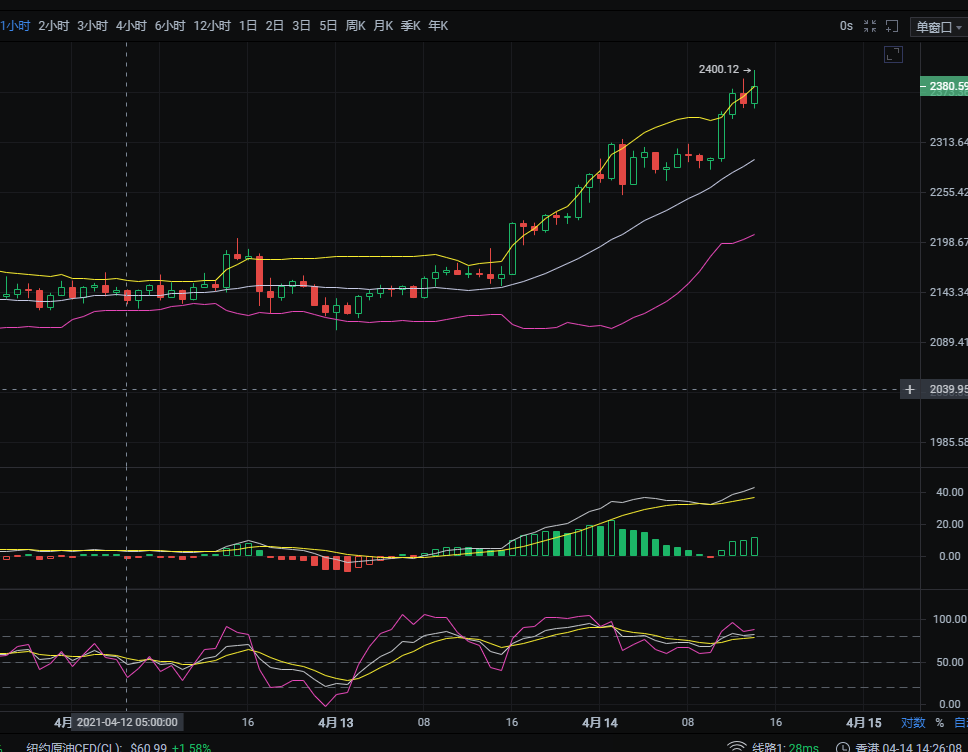This screenshot has width=968, height=752.
Task: Choose the 1日 daily interval
Action: pos(248,26)
